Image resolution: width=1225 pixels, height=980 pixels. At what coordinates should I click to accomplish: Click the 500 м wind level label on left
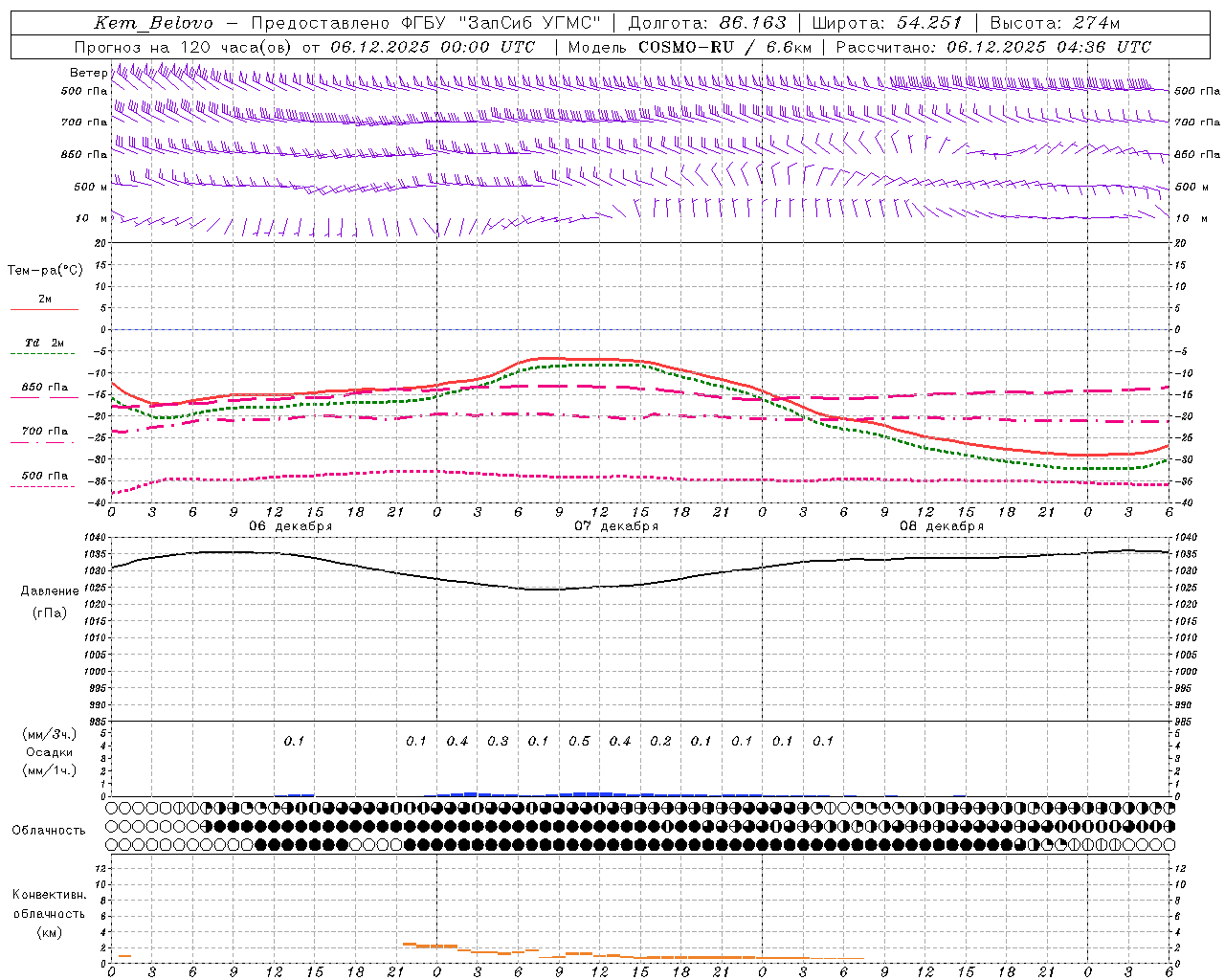tap(91, 188)
